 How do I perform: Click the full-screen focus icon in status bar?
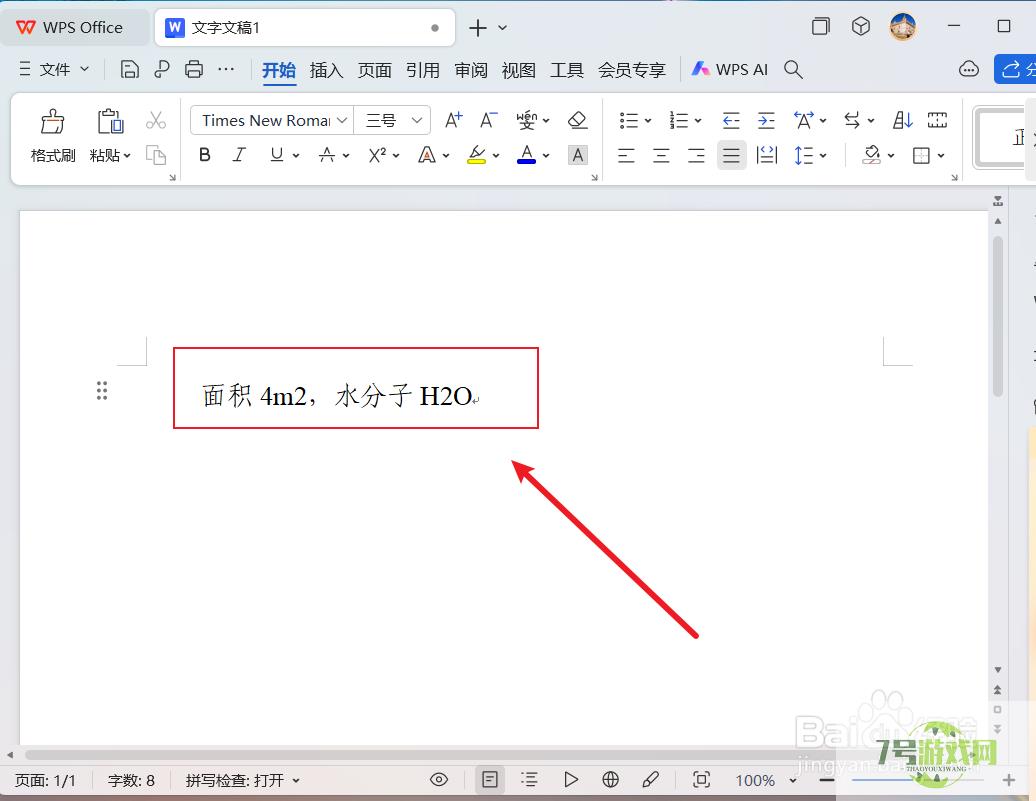pyautogui.click(x=702, y=780)
